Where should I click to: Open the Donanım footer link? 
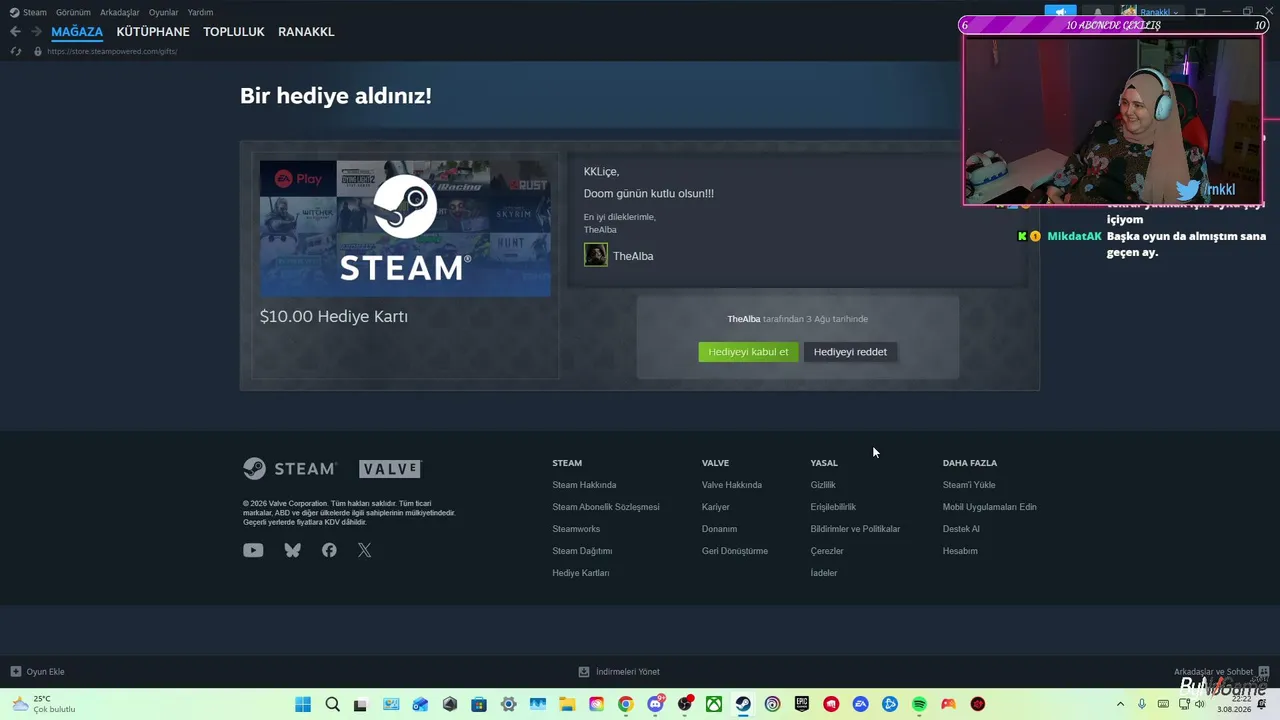(719, 529)
